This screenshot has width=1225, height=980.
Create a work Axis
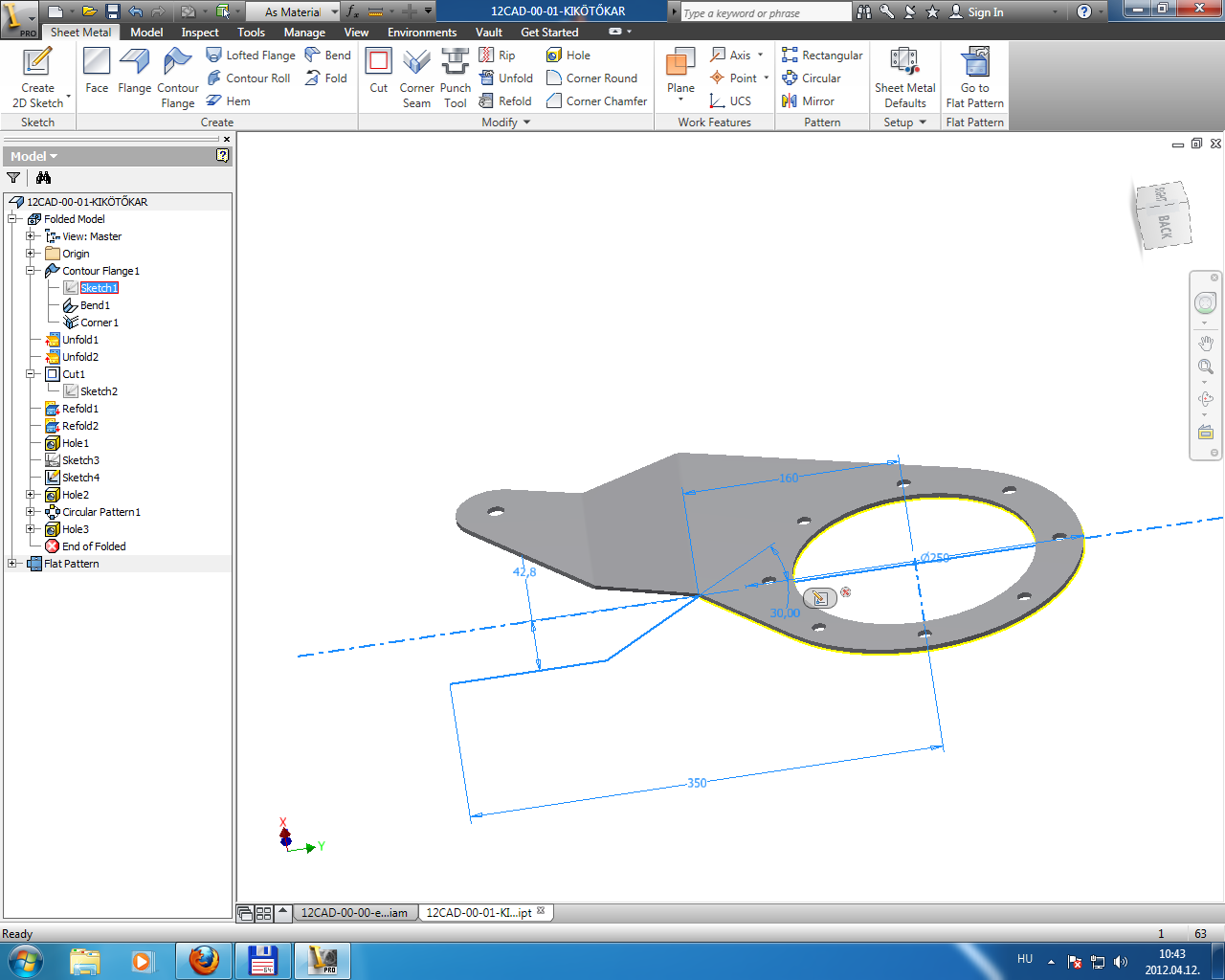736,56
